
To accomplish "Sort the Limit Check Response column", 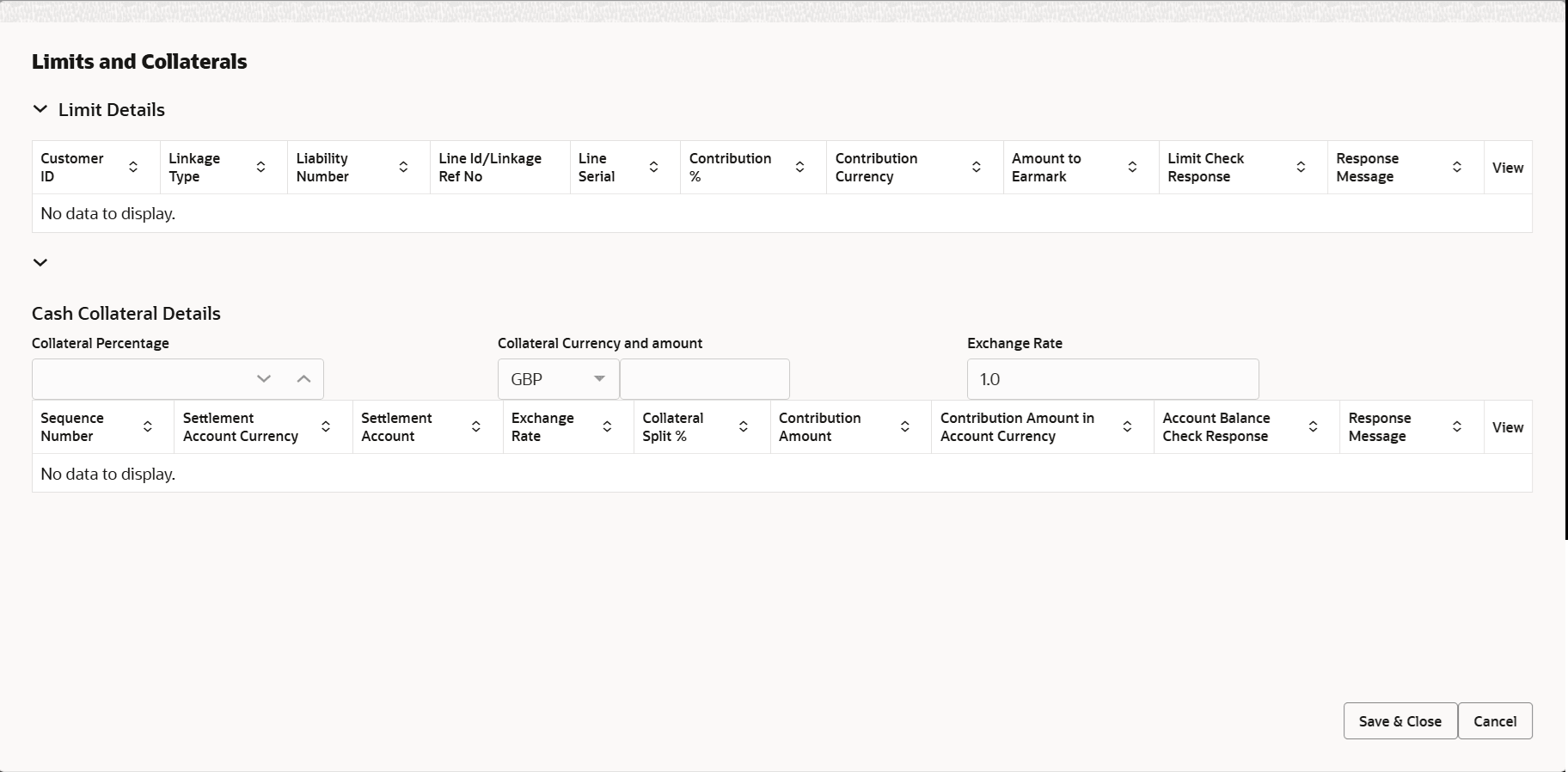I will 1300,168.
